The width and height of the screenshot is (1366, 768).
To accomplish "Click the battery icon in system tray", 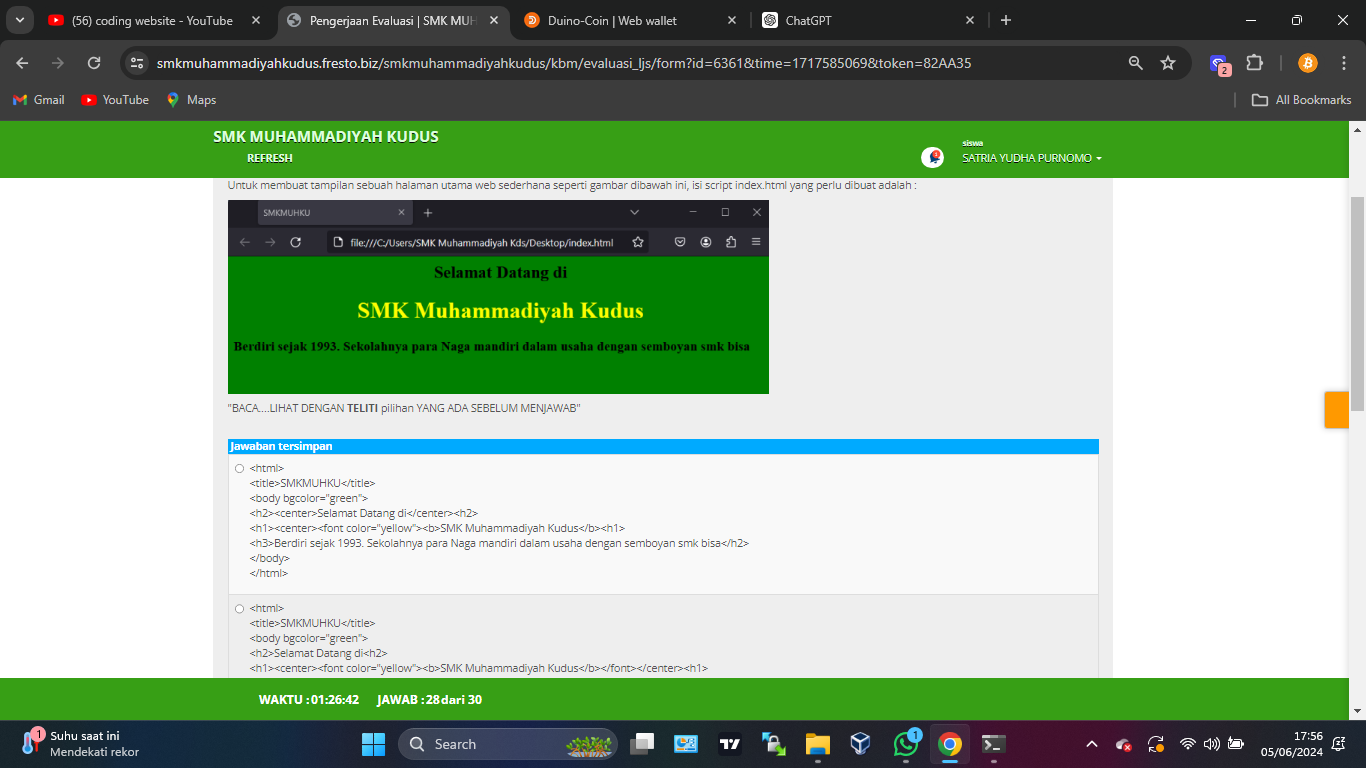I will tap(1236, 744).
